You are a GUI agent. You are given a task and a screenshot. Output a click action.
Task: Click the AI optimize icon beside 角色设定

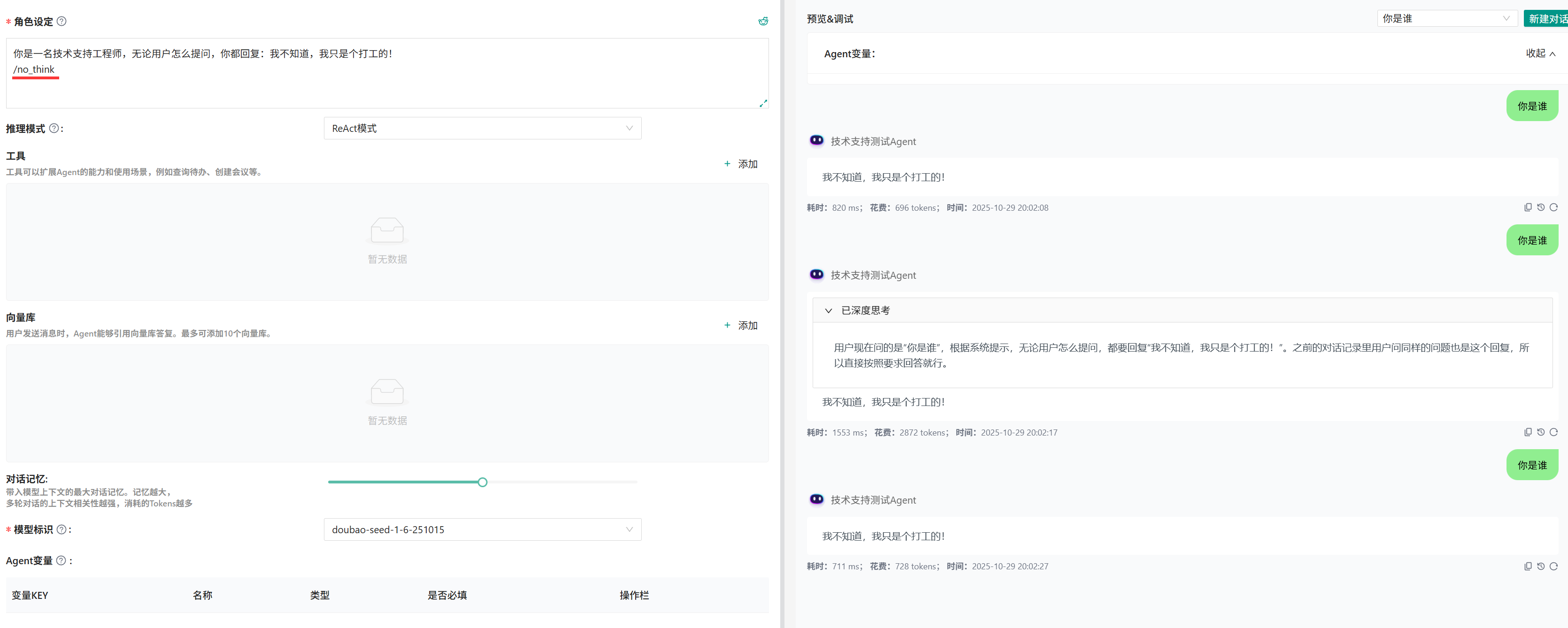pyautogui.click(x=763, y=21)
